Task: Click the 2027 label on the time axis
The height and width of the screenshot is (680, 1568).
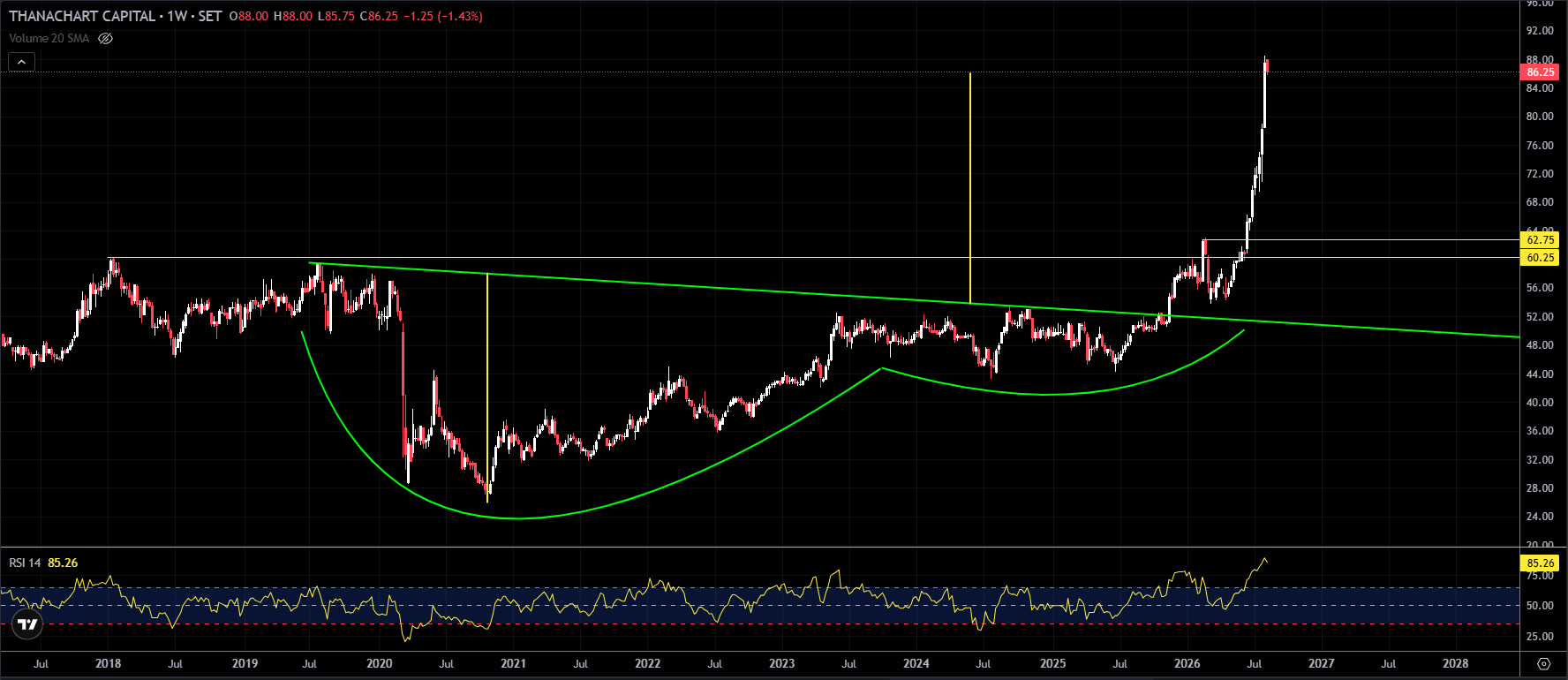Action: (x=1321, y=663)
